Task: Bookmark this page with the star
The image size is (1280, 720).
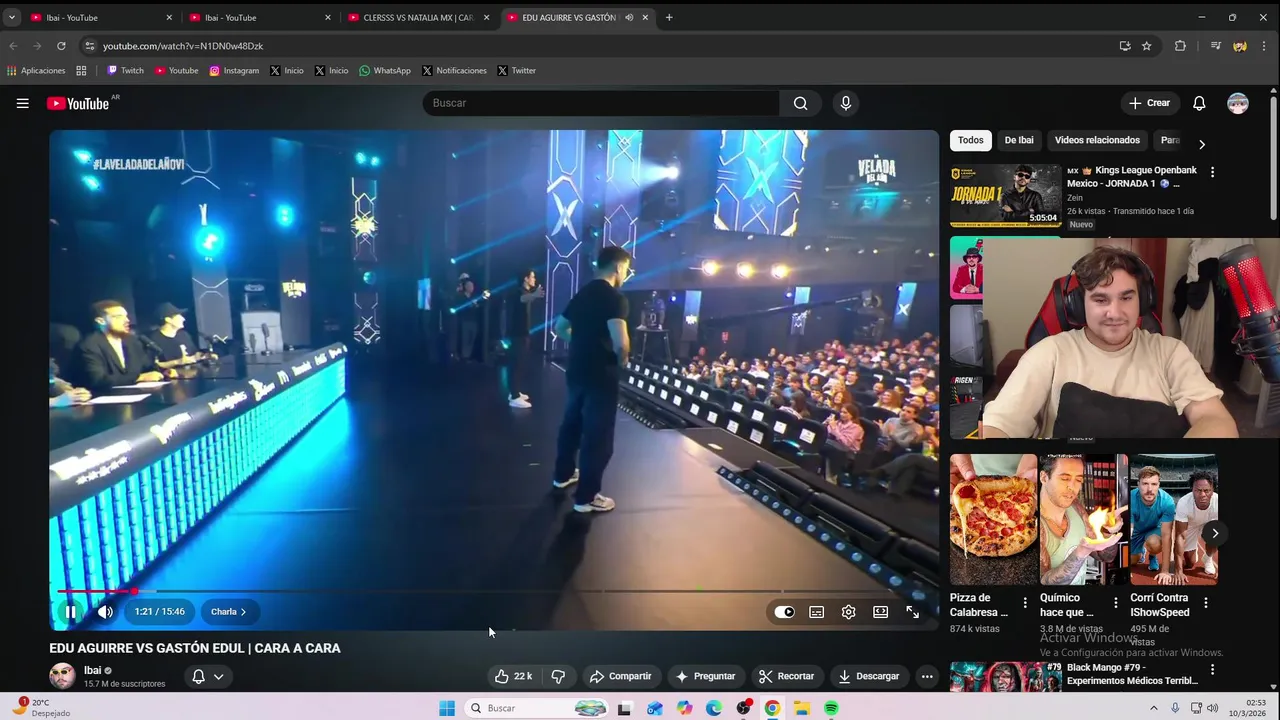Action: (1147, 46)
